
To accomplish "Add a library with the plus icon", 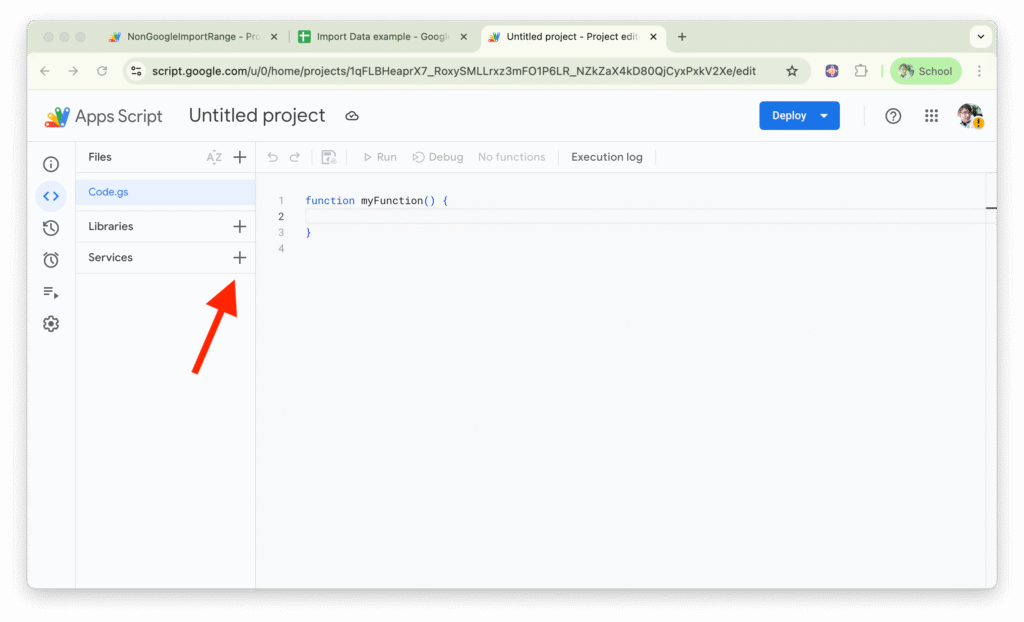I will 239,226.
